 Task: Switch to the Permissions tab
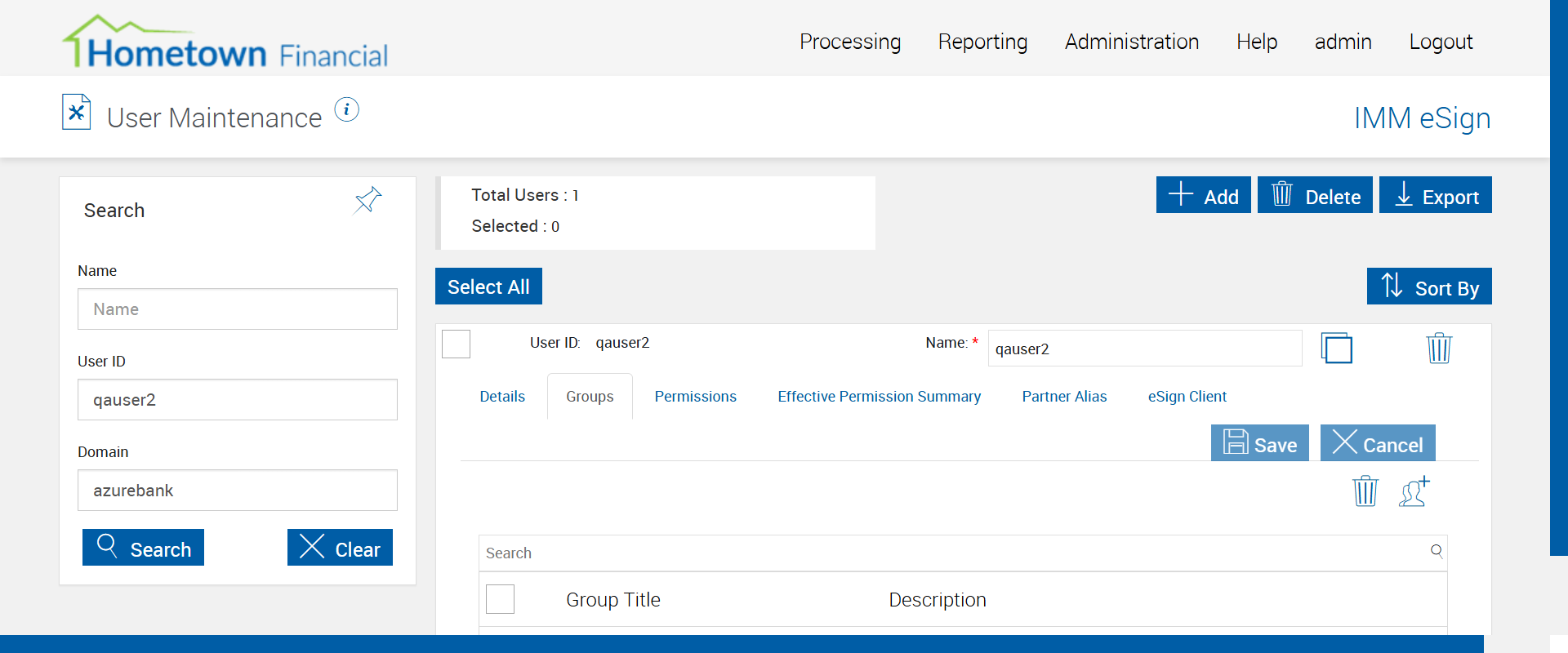point(695,397)
